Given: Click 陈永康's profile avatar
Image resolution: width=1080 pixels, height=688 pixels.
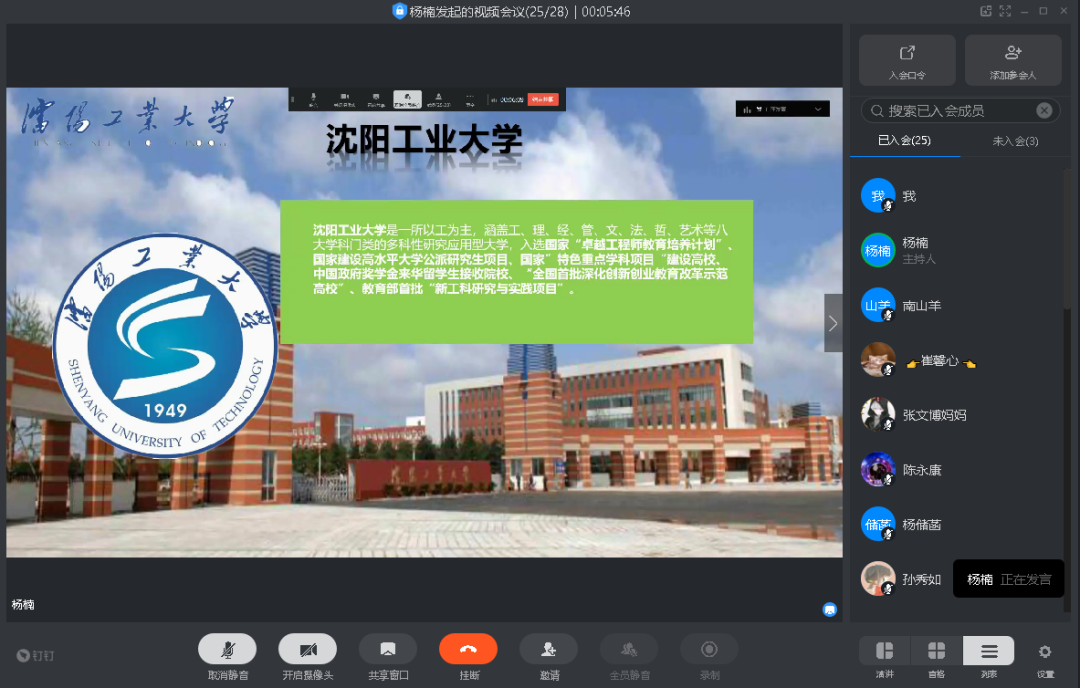Looking at the screenshot, I should pos(878,470).
